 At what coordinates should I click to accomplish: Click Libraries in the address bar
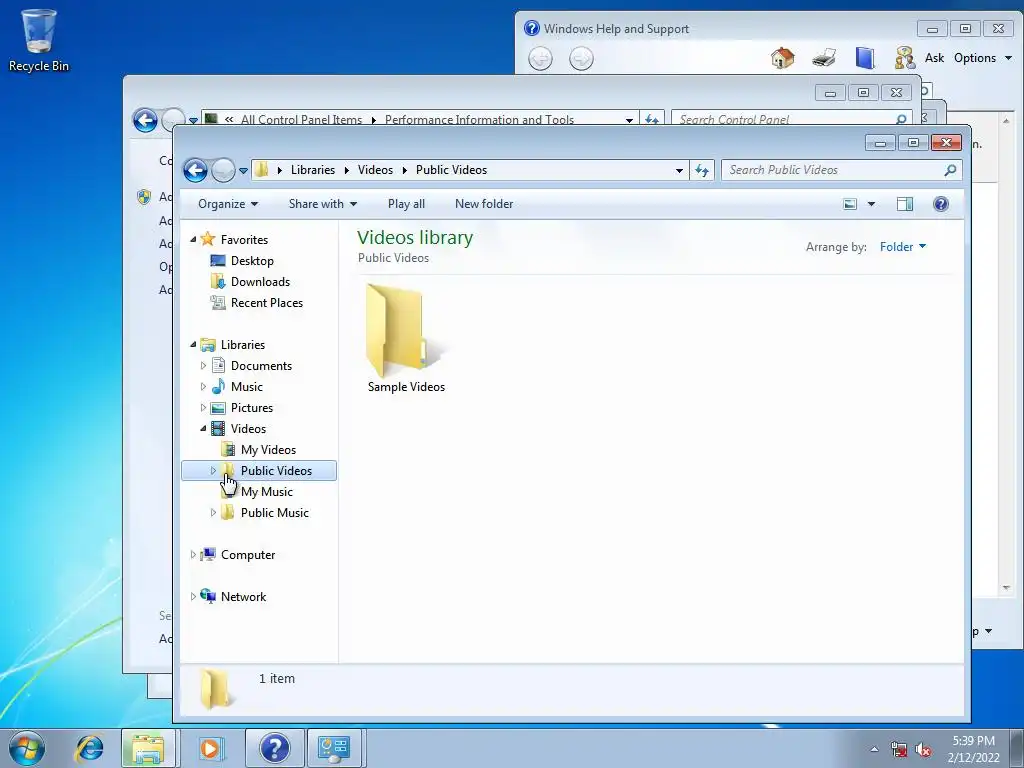313,170
